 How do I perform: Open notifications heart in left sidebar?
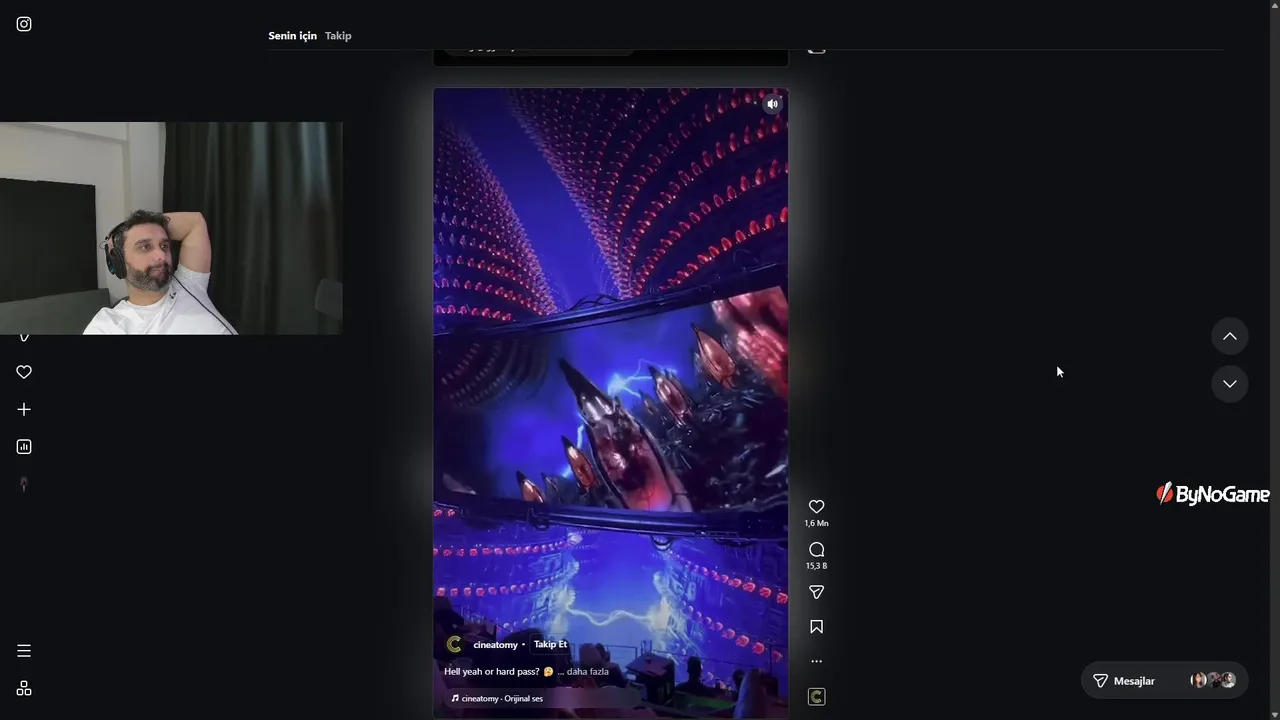tap(24, 372)
